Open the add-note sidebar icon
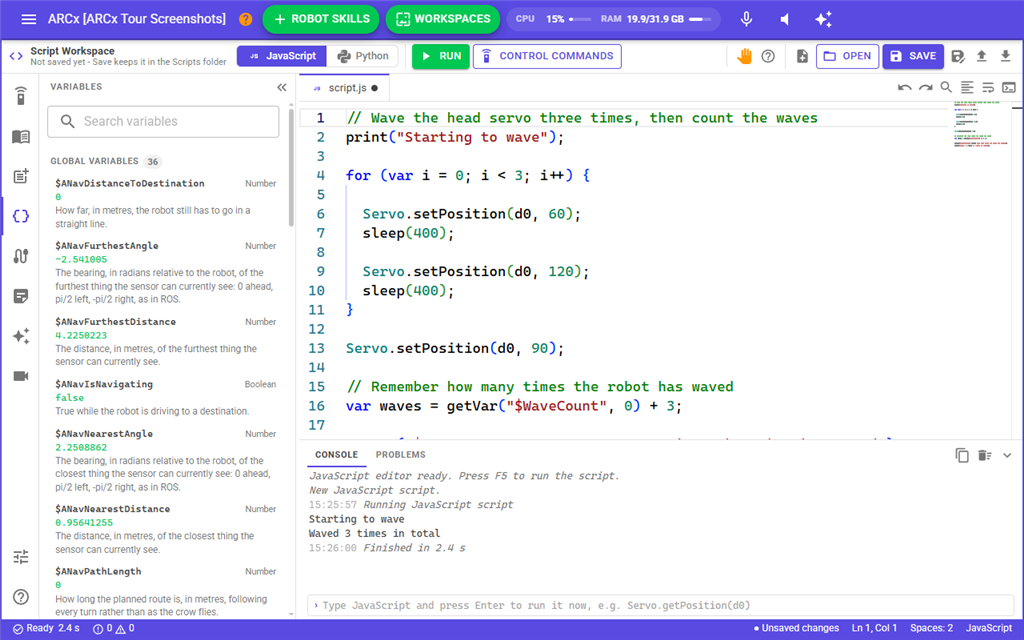Image resolution: width=1024 pixels, height=640 pixels. point(21,176)
